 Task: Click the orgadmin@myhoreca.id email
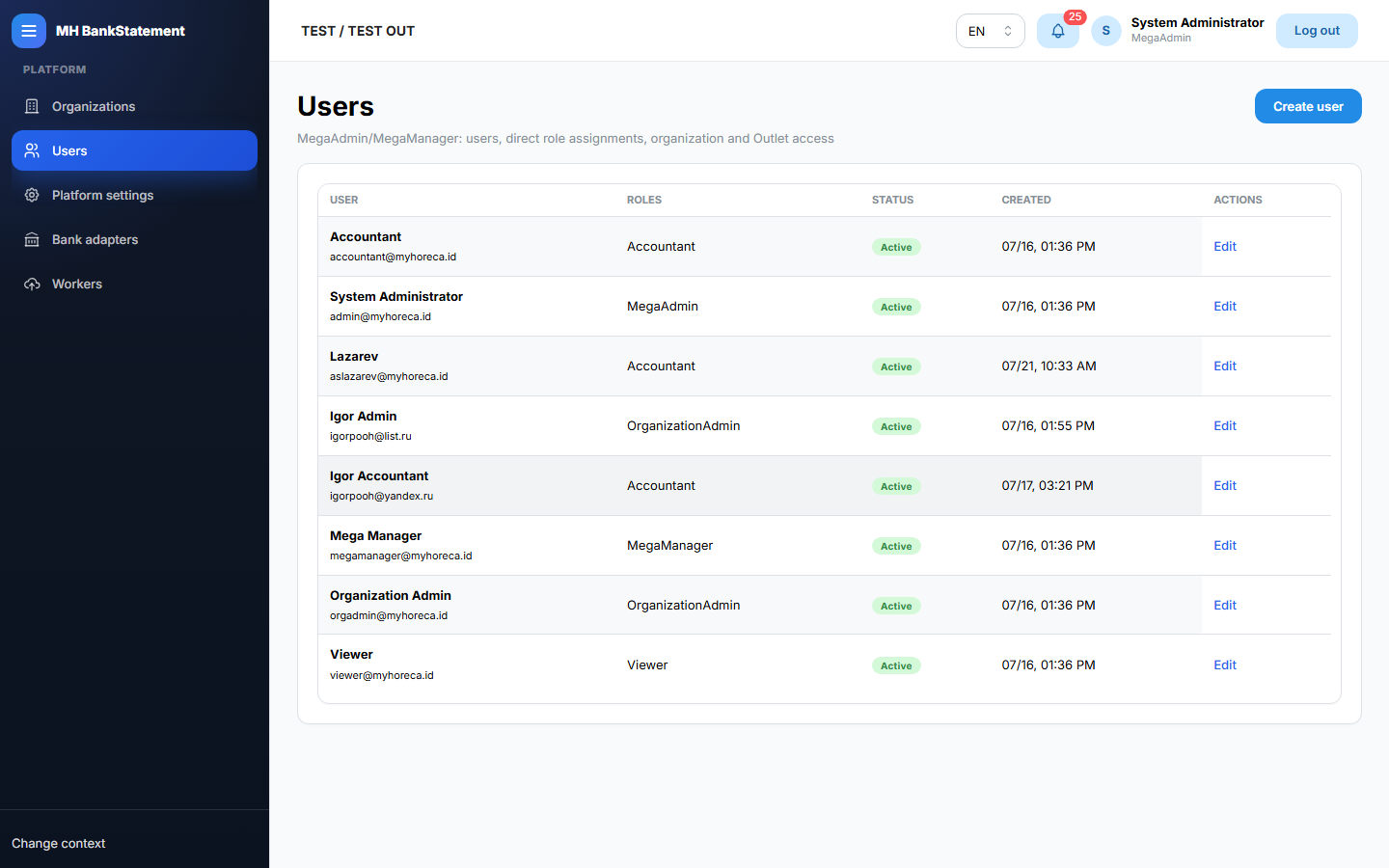pos(389,615)
